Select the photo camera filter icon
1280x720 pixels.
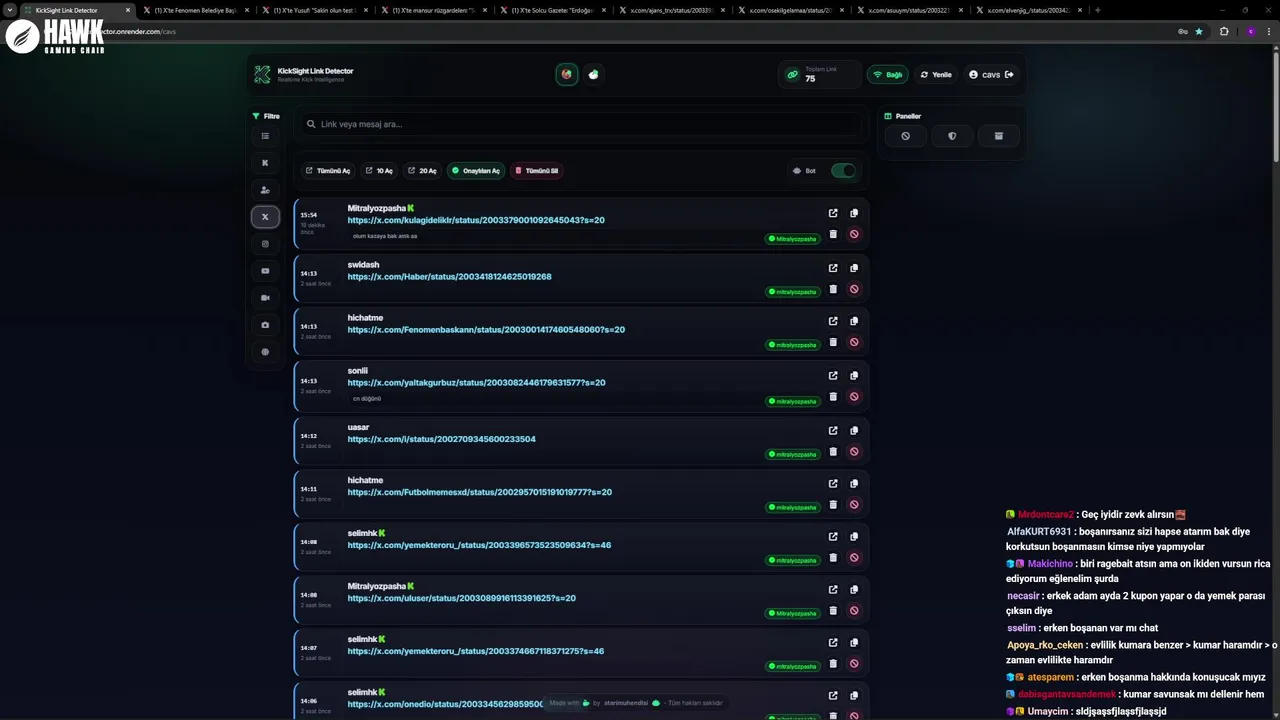pyautogui.click(x=265, y=325)
